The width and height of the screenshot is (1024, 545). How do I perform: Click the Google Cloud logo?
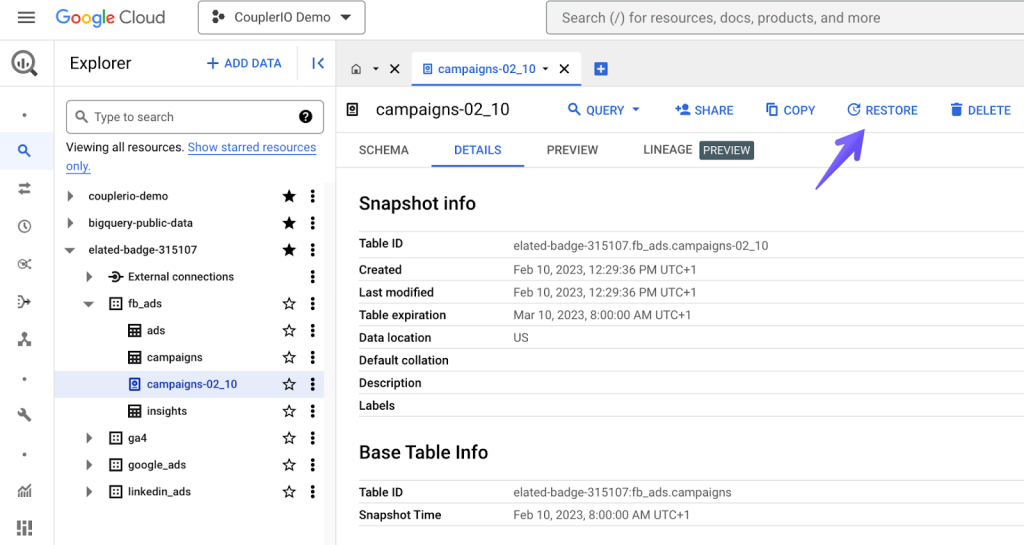(110, 18)
